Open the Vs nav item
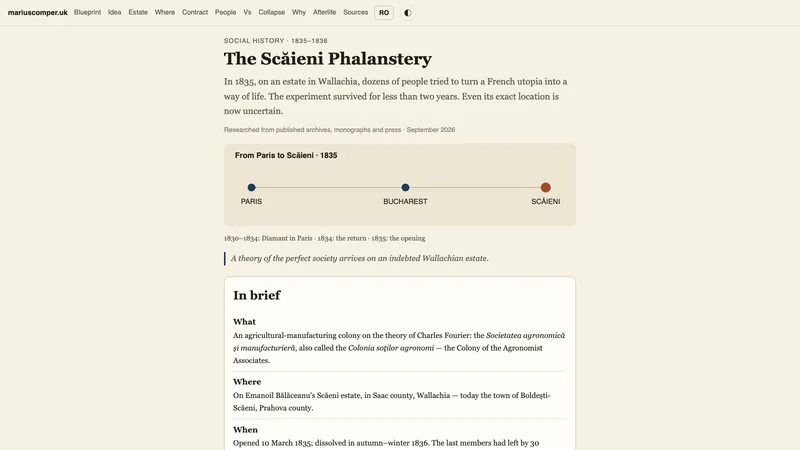The image size is (800, 450). (247, 12)
